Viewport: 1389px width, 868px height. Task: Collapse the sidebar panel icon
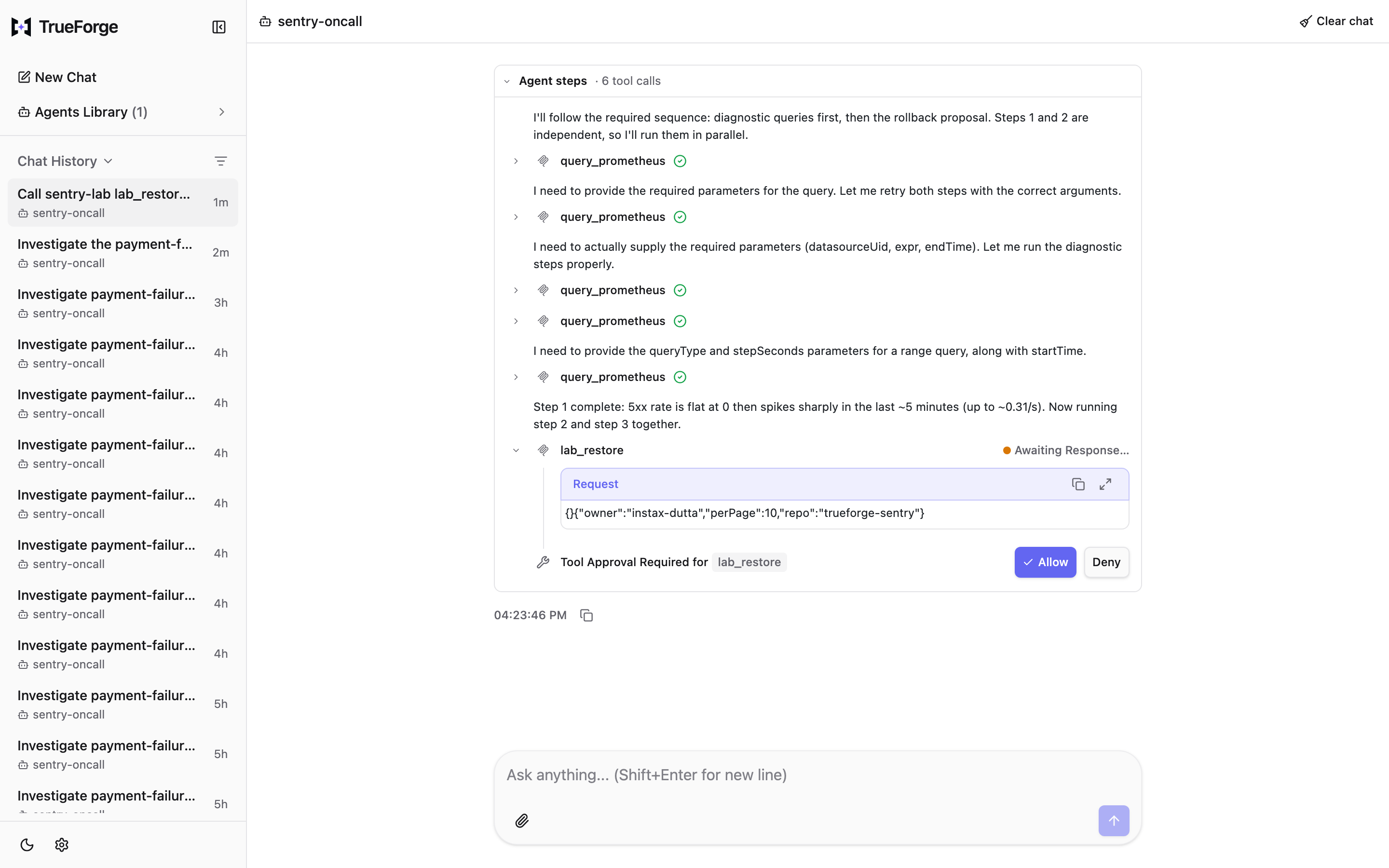pos(218,27)
